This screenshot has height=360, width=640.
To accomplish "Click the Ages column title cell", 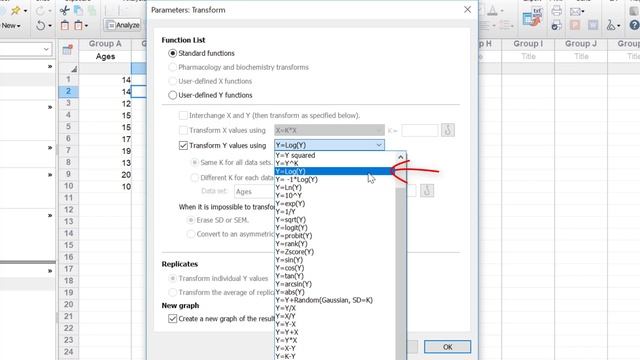I will click(105, 56).
